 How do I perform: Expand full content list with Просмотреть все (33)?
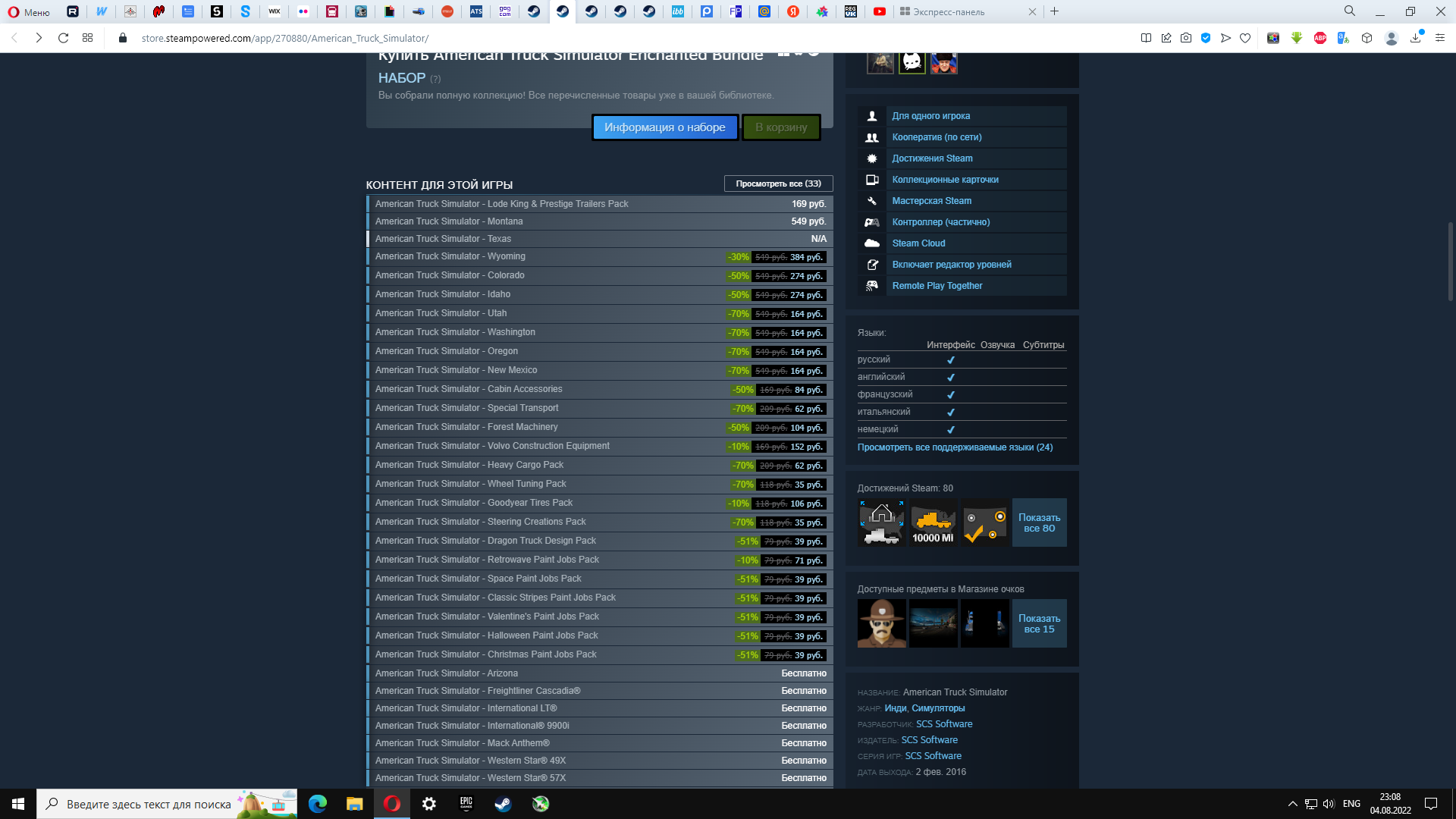778,184
